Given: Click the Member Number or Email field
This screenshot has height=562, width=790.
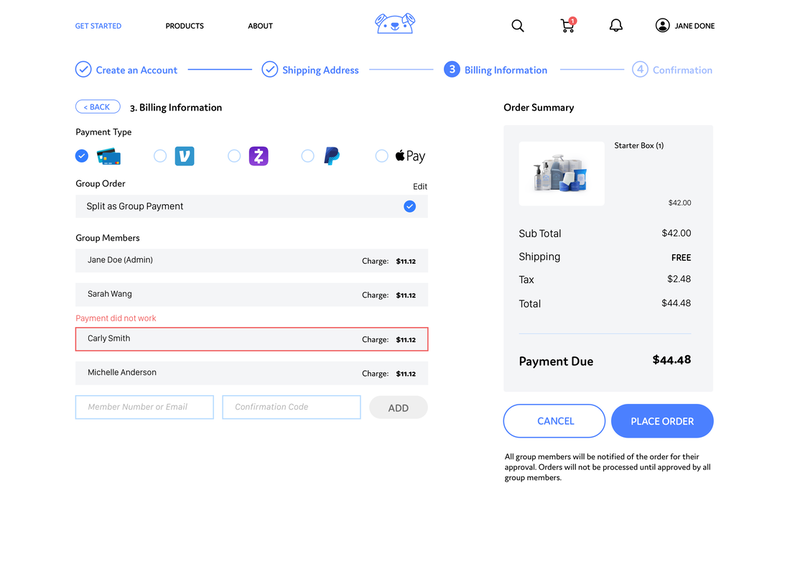Looking at the screenshot, I should [x=144, y=407].
